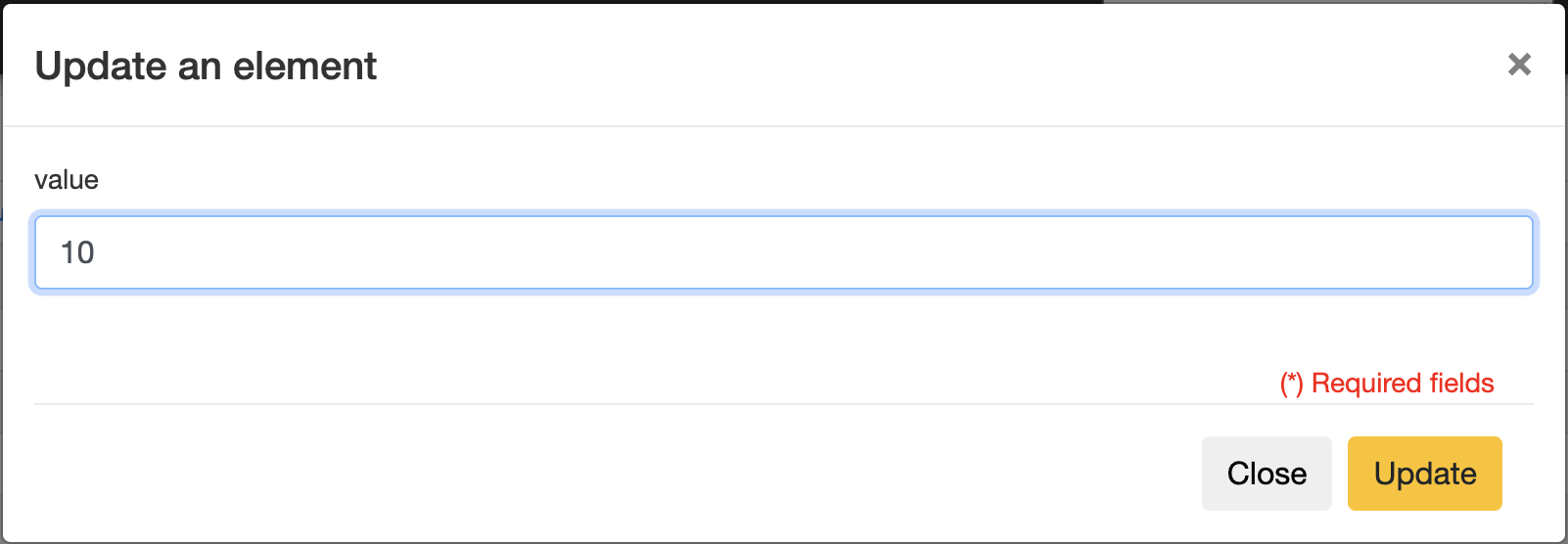The width and height of the screenshot is (1568, 544).
Task: Close the Update an element dialog
Action: 1267,474
